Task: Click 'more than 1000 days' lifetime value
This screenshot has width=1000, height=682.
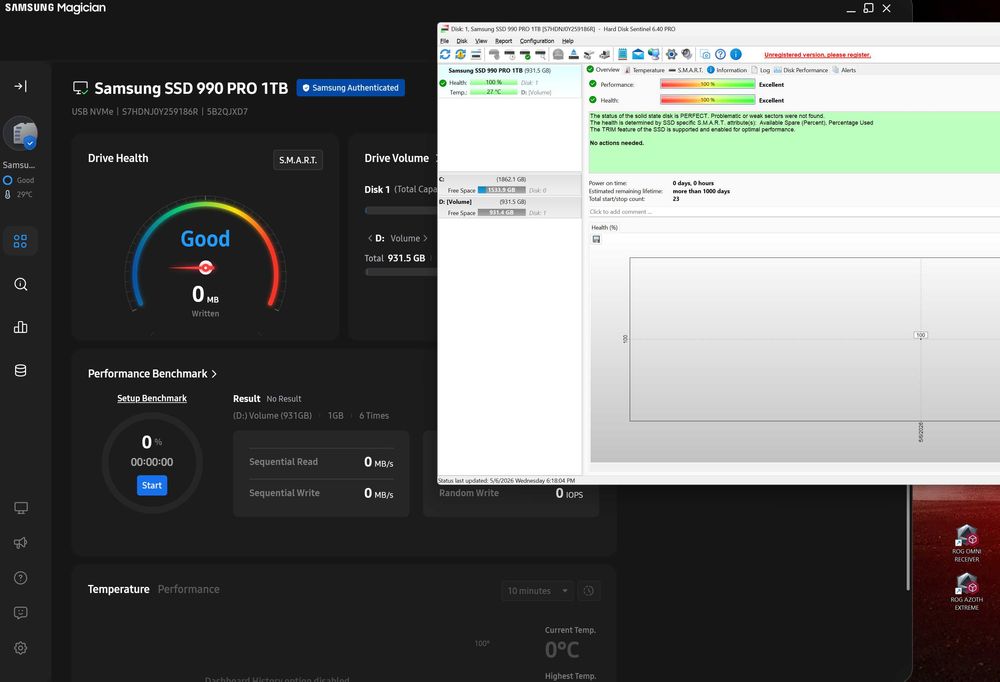Action: (701, 191)
